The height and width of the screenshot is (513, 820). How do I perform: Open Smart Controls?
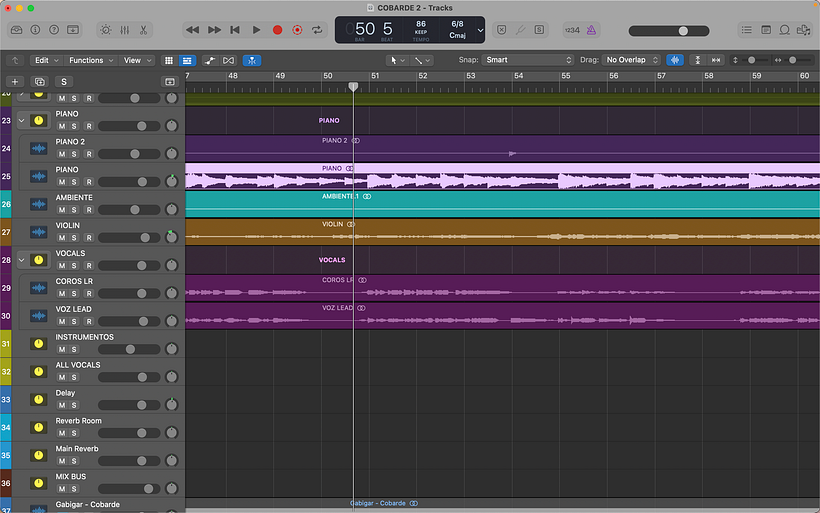106,30
